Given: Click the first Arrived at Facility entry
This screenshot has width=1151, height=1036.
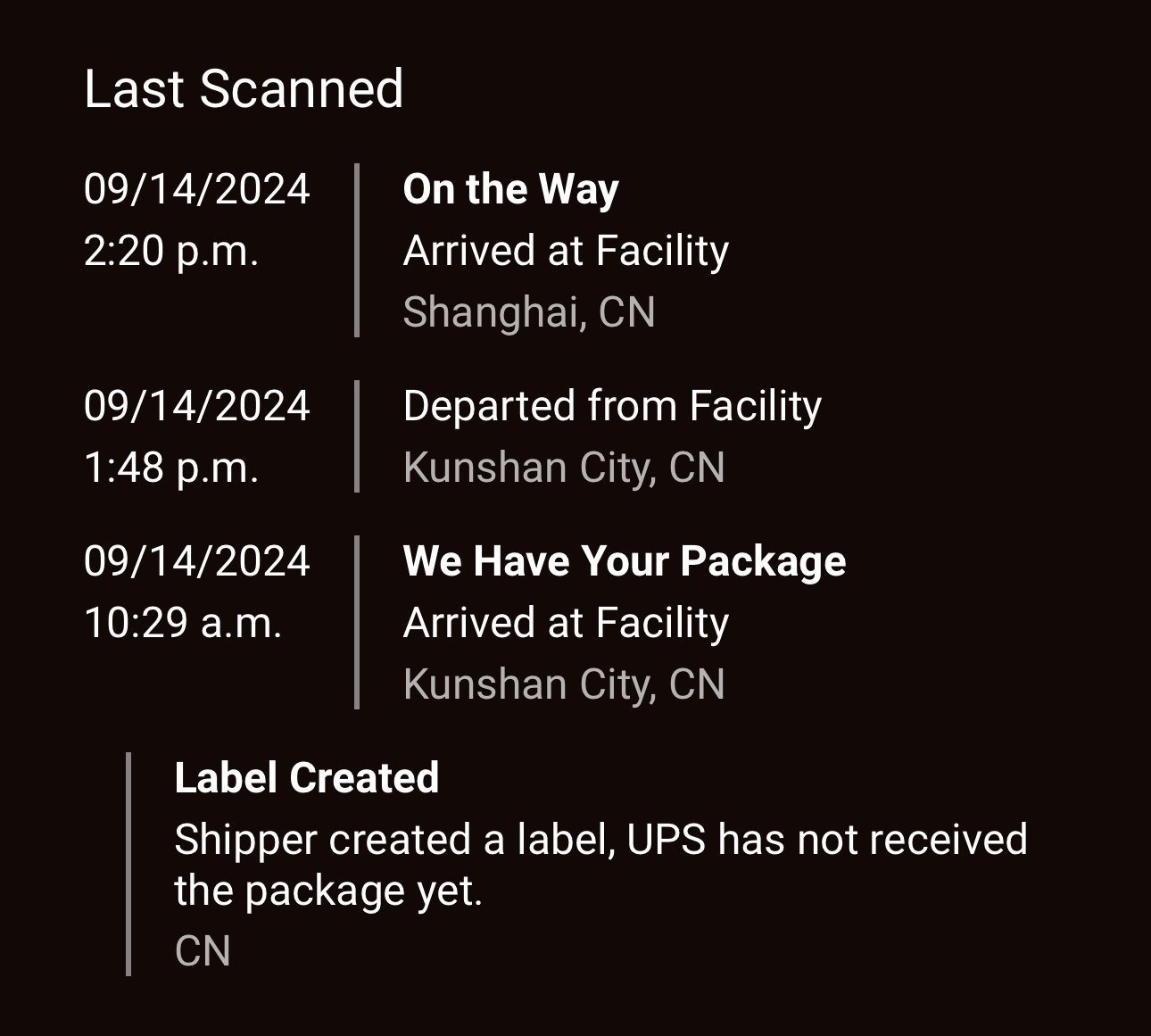Looking at the screenshot, I should (566, 251).
